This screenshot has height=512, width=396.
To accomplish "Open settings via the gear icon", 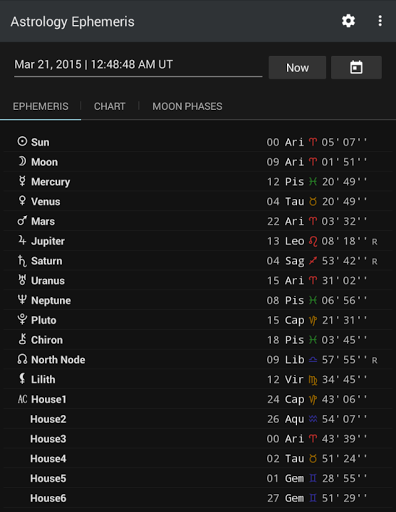I will click(x=348, y=21).
